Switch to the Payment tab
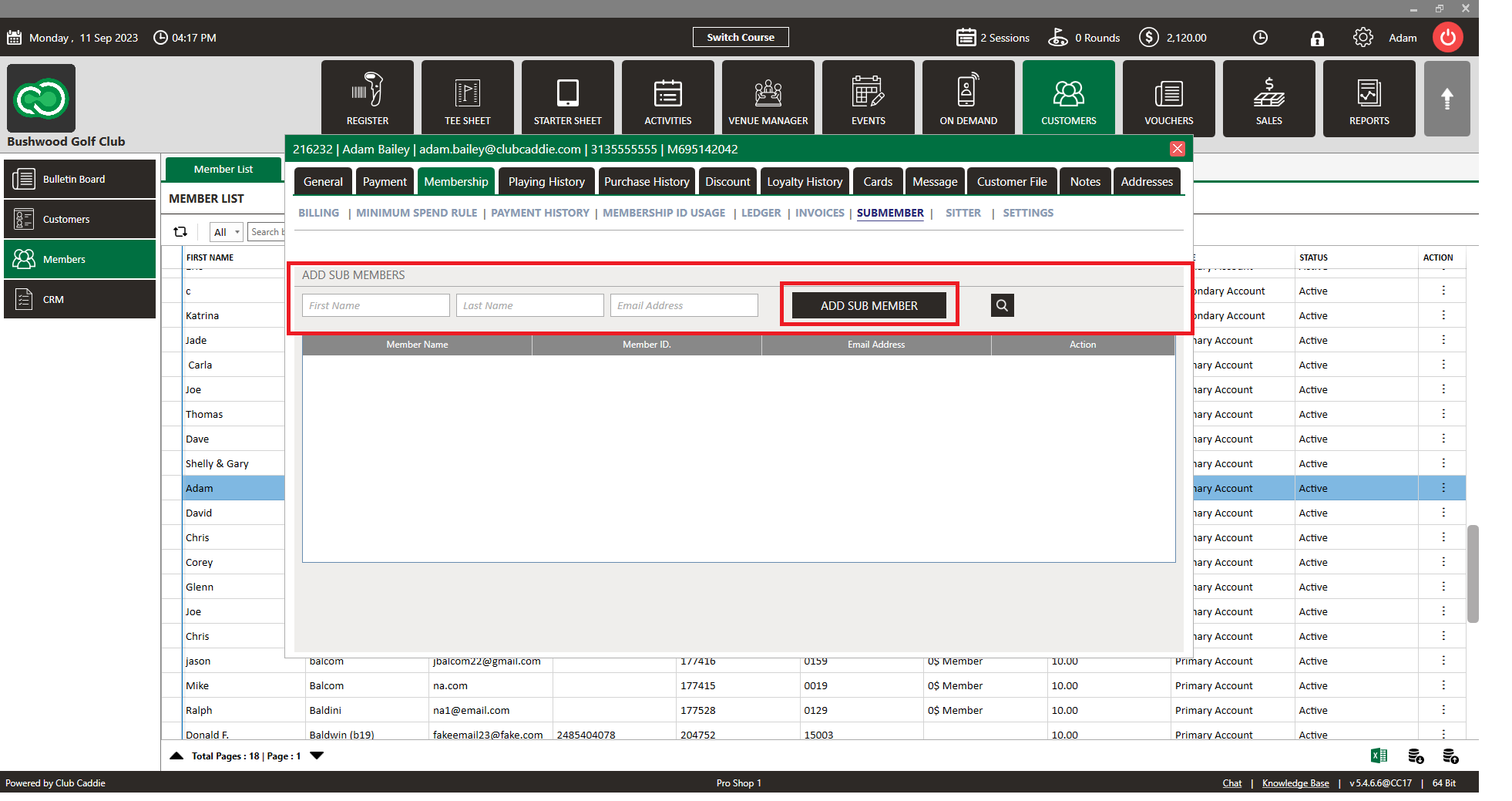This screenshot has width=1512, height=801. (385, 181)
